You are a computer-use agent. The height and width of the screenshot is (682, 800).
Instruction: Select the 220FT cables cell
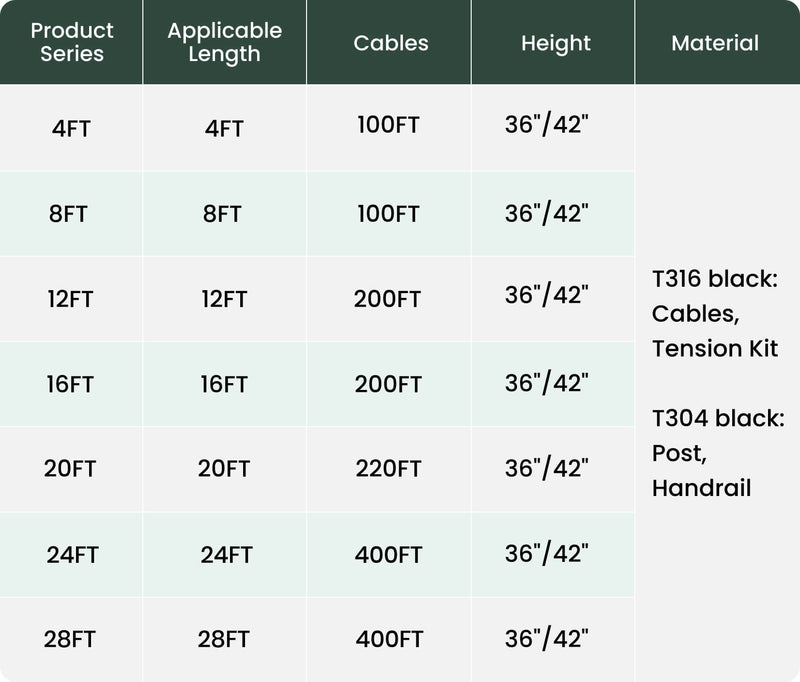[388, 468]
